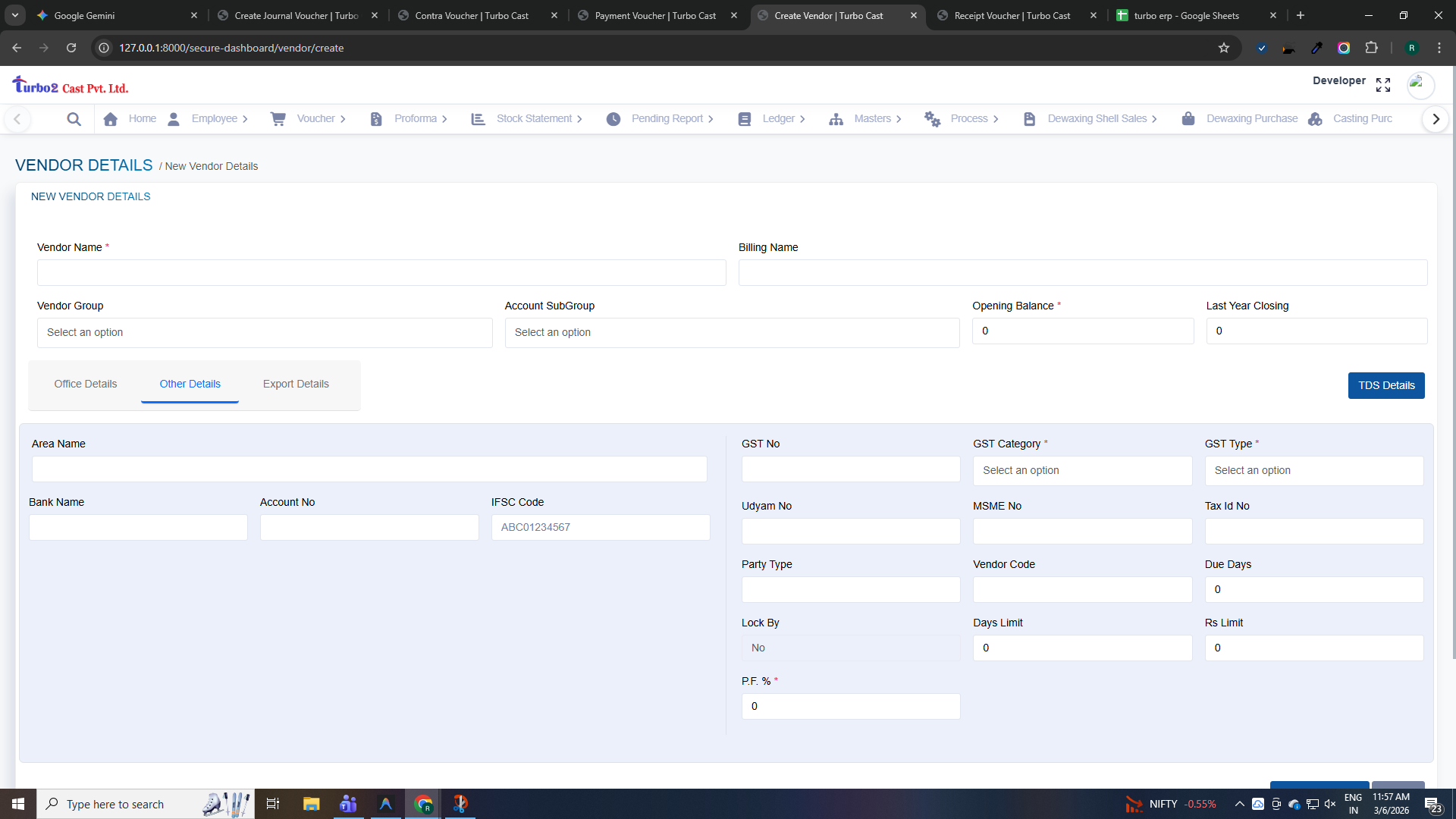Open the Lock By dropdown showing No
Screen dimensions: 1456x819
850,648
